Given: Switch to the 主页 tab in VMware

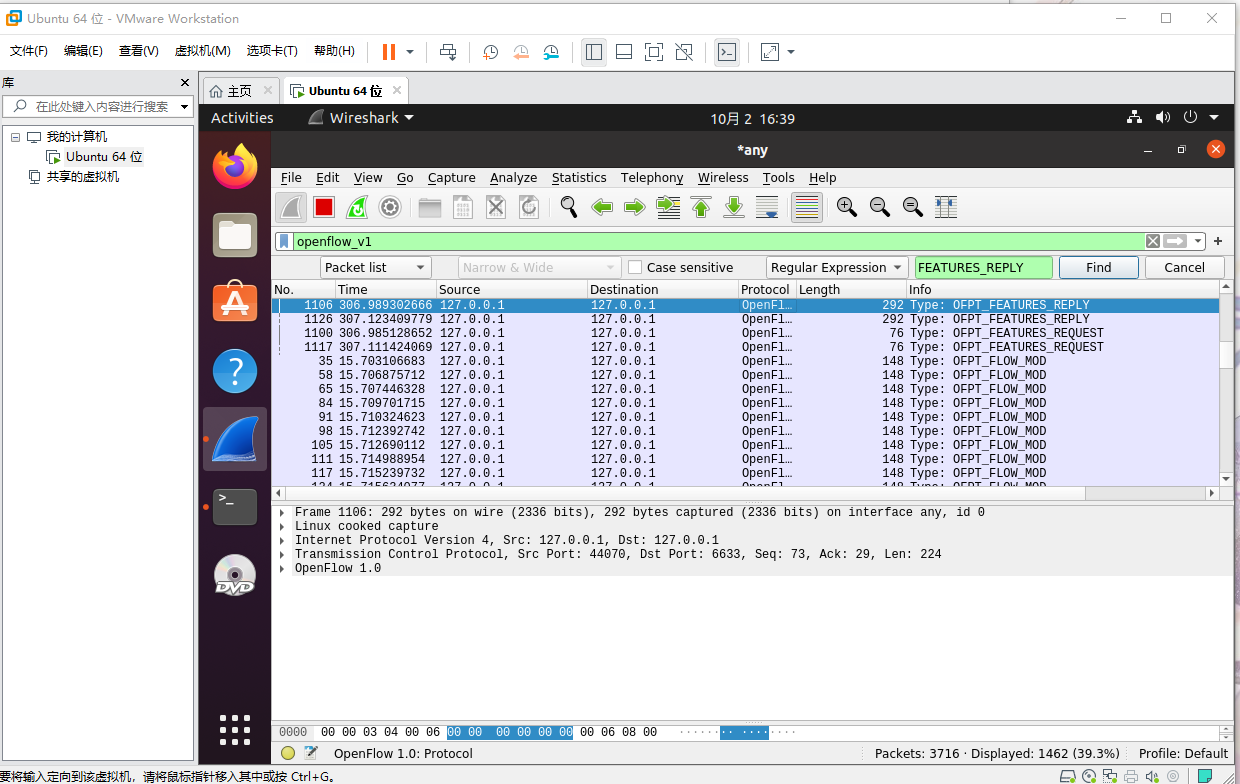Looking at the screenshot, I should coord(240,90).
